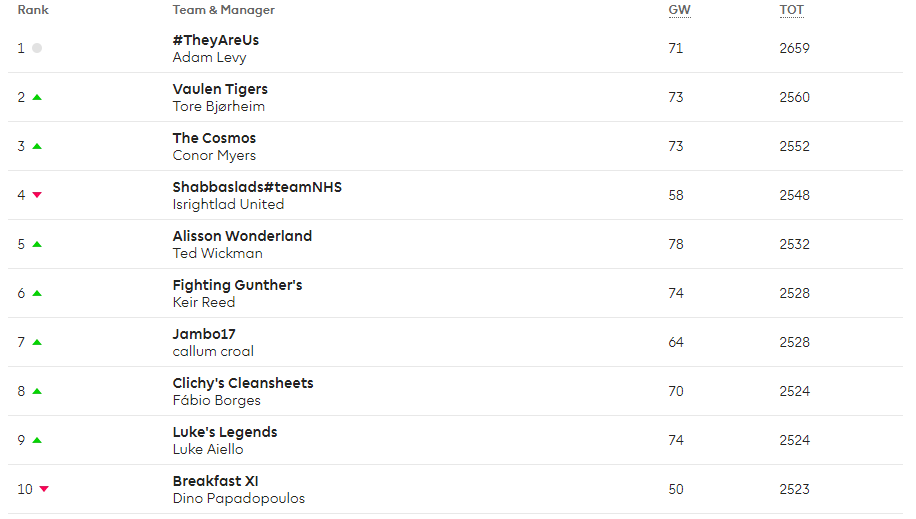Click the red down arrow at rank 4

(37, 195)
